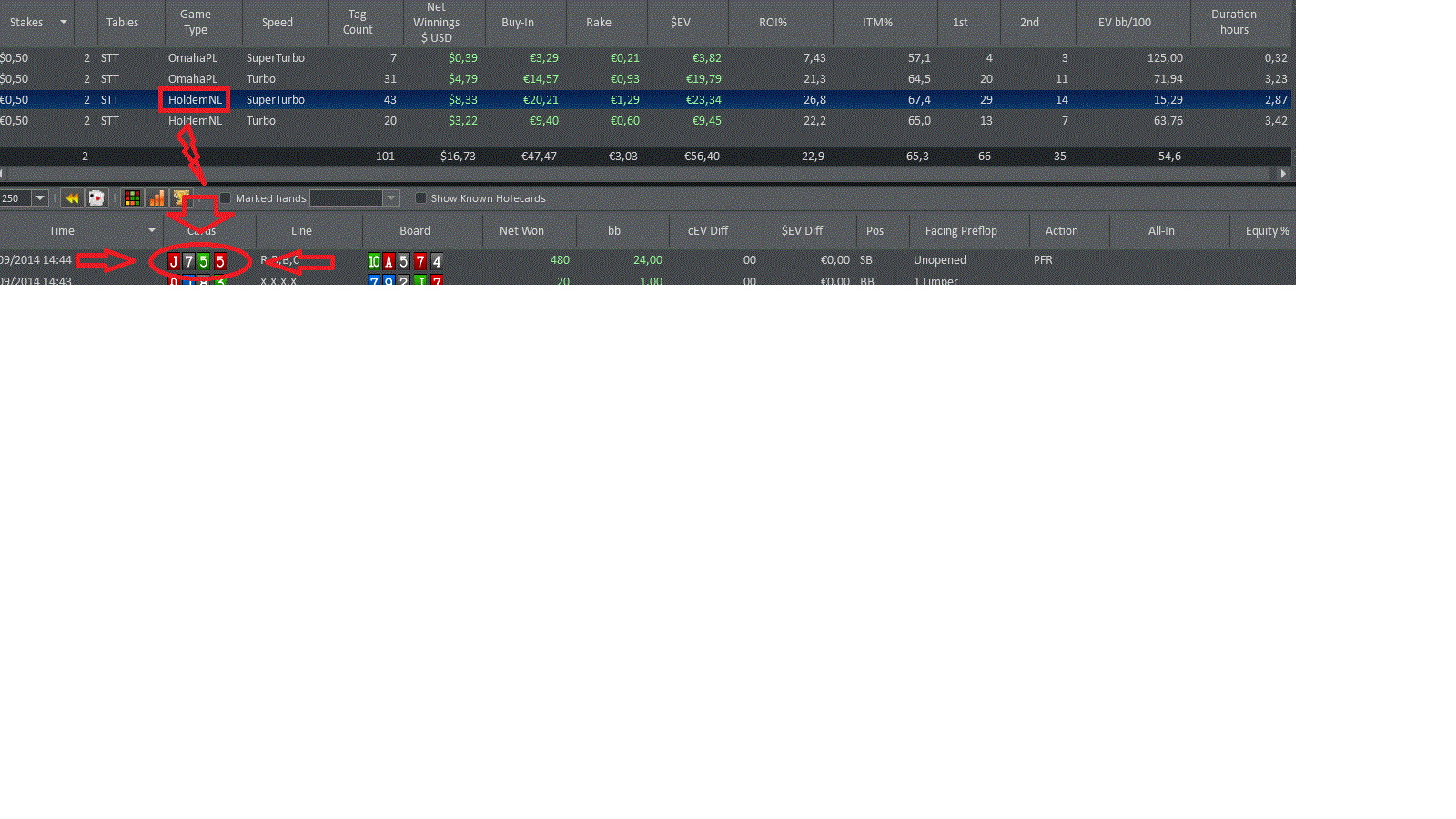Sort by the 2nd column header
Image resolution: width=1456 pixels, height=819 pixels.
tap(1030, 22)
